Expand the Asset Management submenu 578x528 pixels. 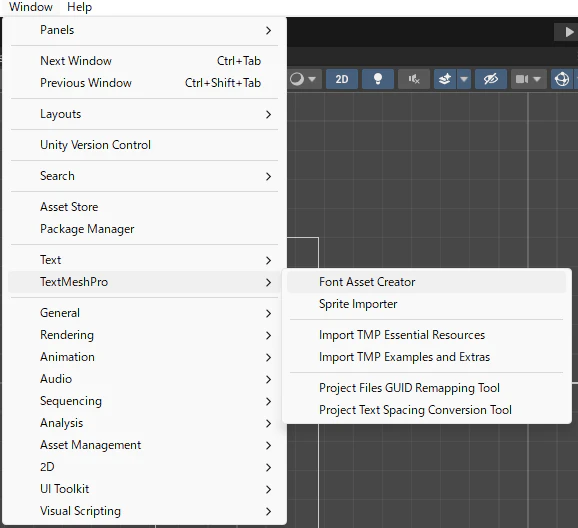[x=144, y=445]
